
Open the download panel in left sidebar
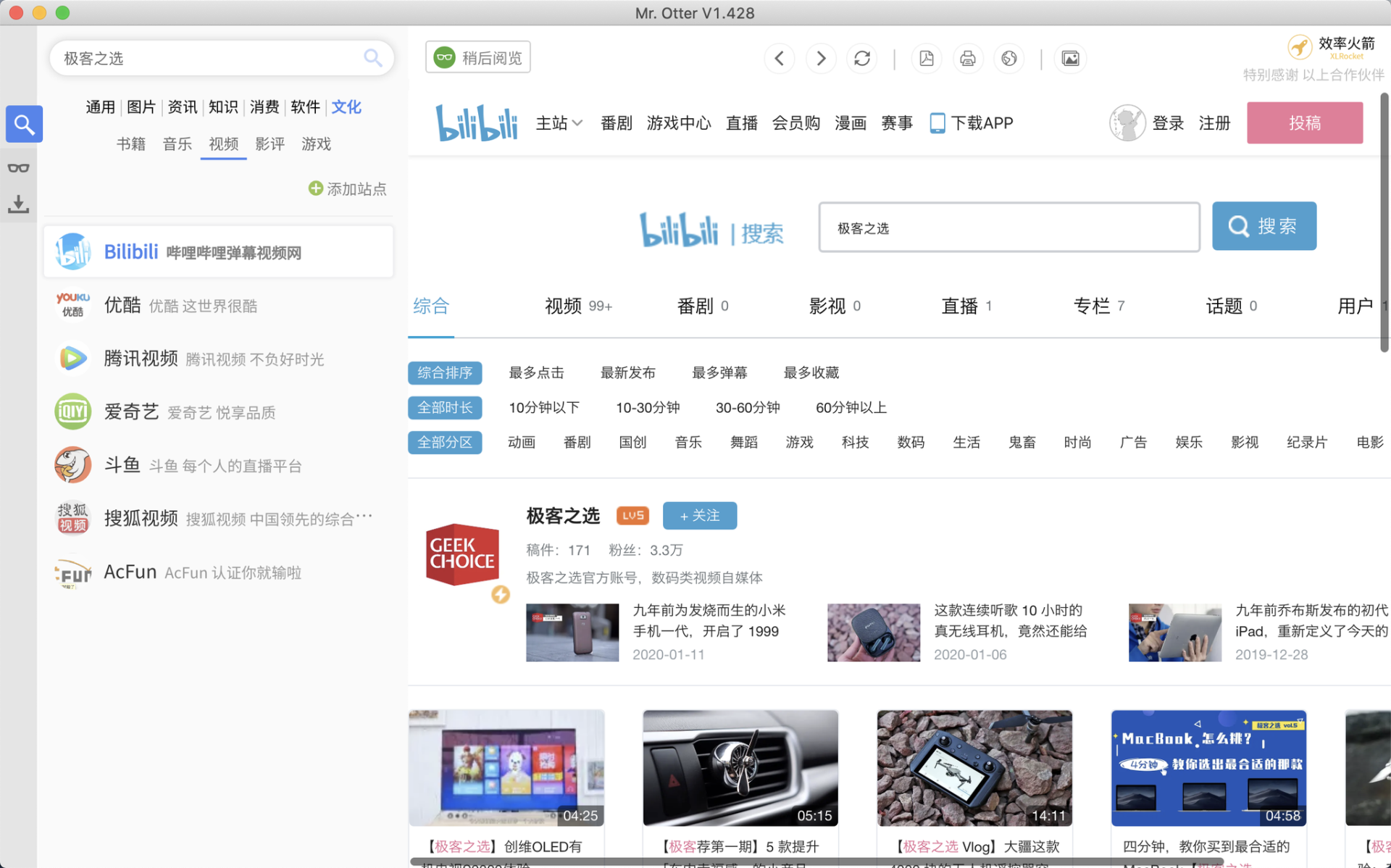19,204
